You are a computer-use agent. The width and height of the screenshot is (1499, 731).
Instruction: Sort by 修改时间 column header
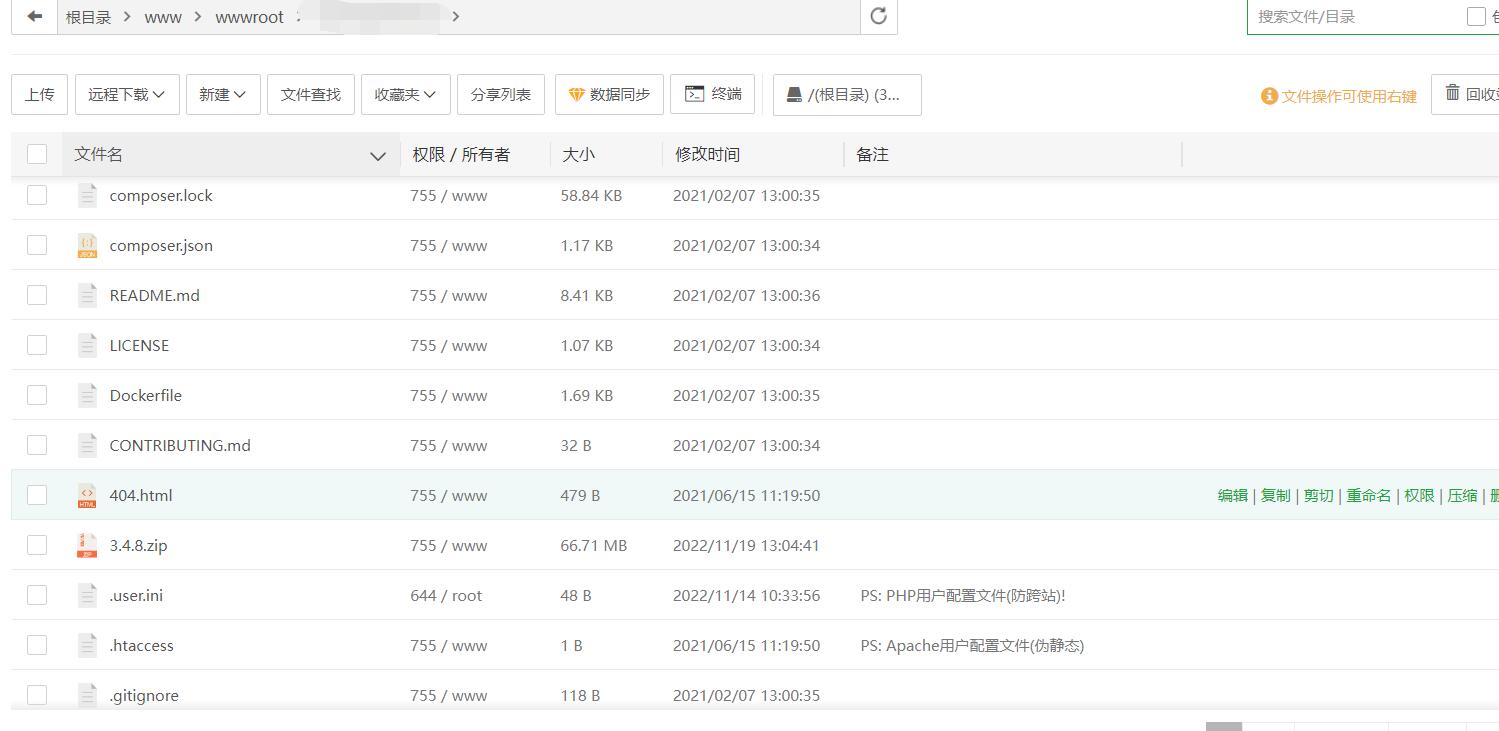707,154
